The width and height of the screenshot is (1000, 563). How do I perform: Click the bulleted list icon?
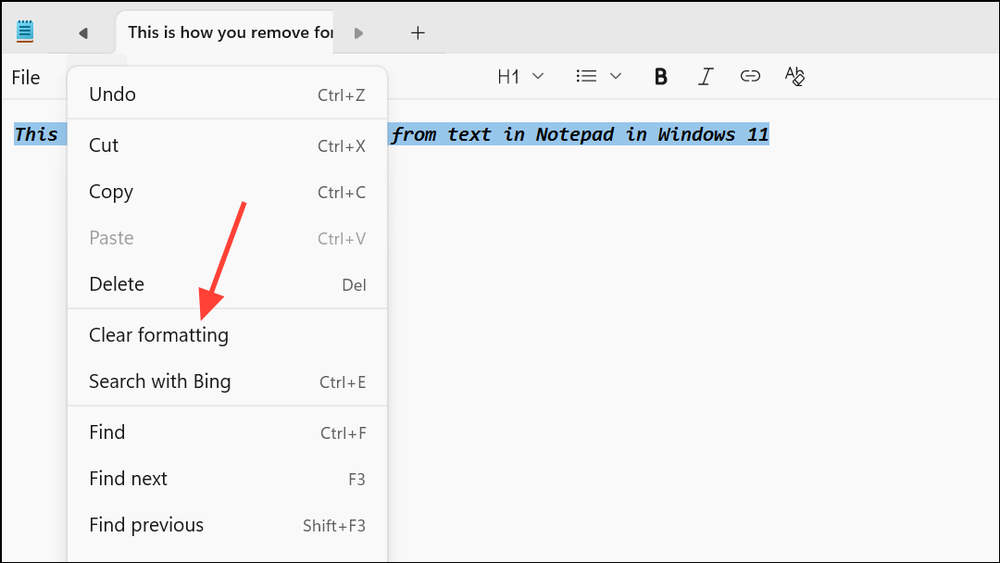[586, 77]
